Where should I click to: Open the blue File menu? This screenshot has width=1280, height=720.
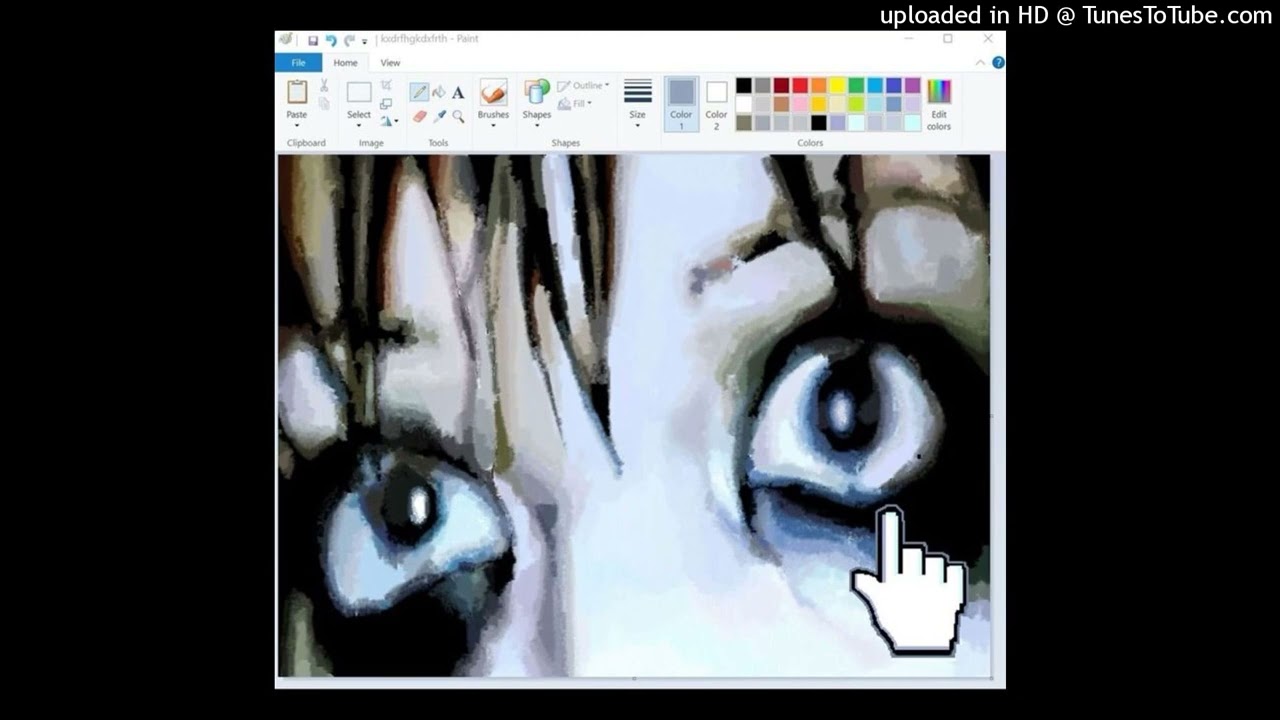point(298,63)
